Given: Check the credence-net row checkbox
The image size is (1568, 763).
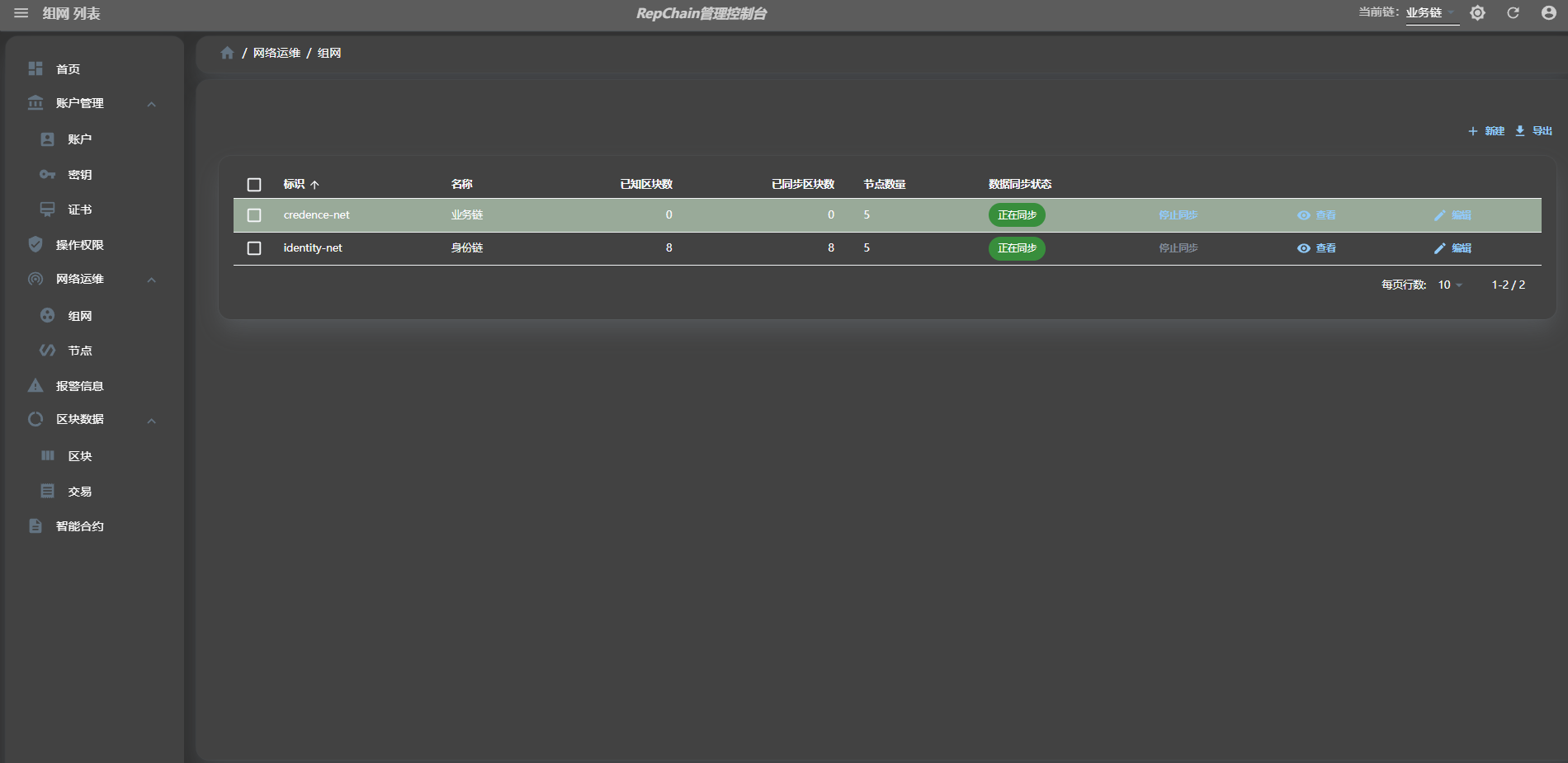Looking at the screenshot, I should coord(254,215).
